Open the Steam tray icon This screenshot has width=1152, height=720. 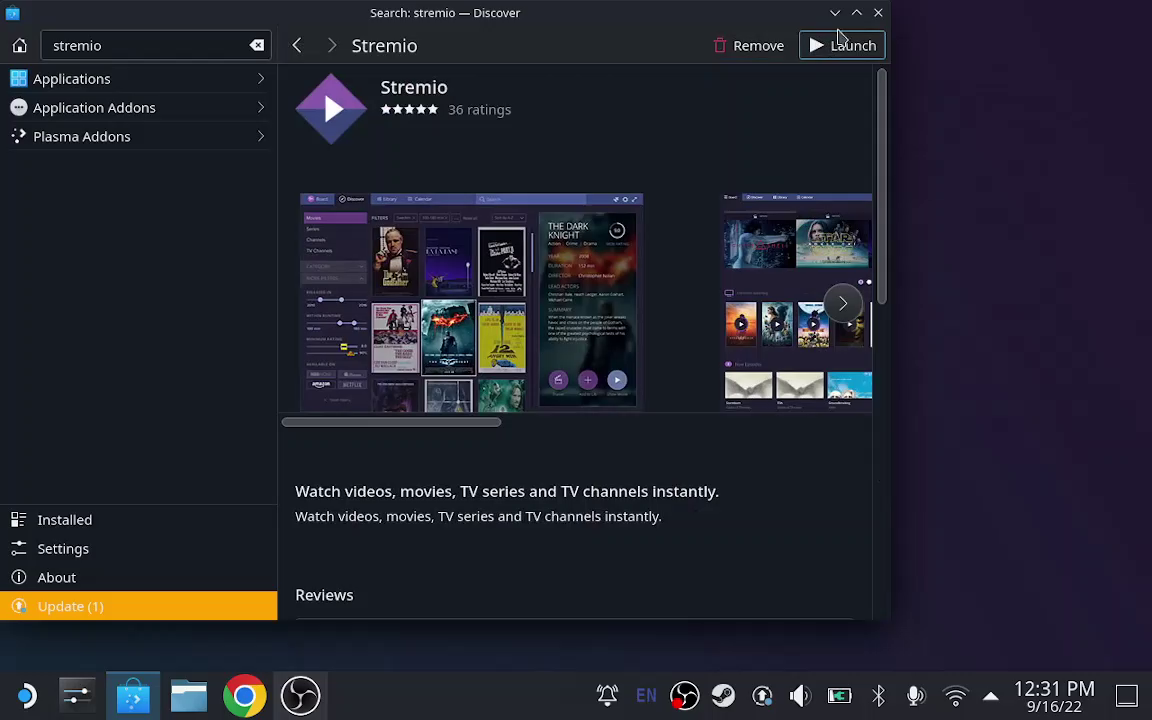click(x=723, y=695)
